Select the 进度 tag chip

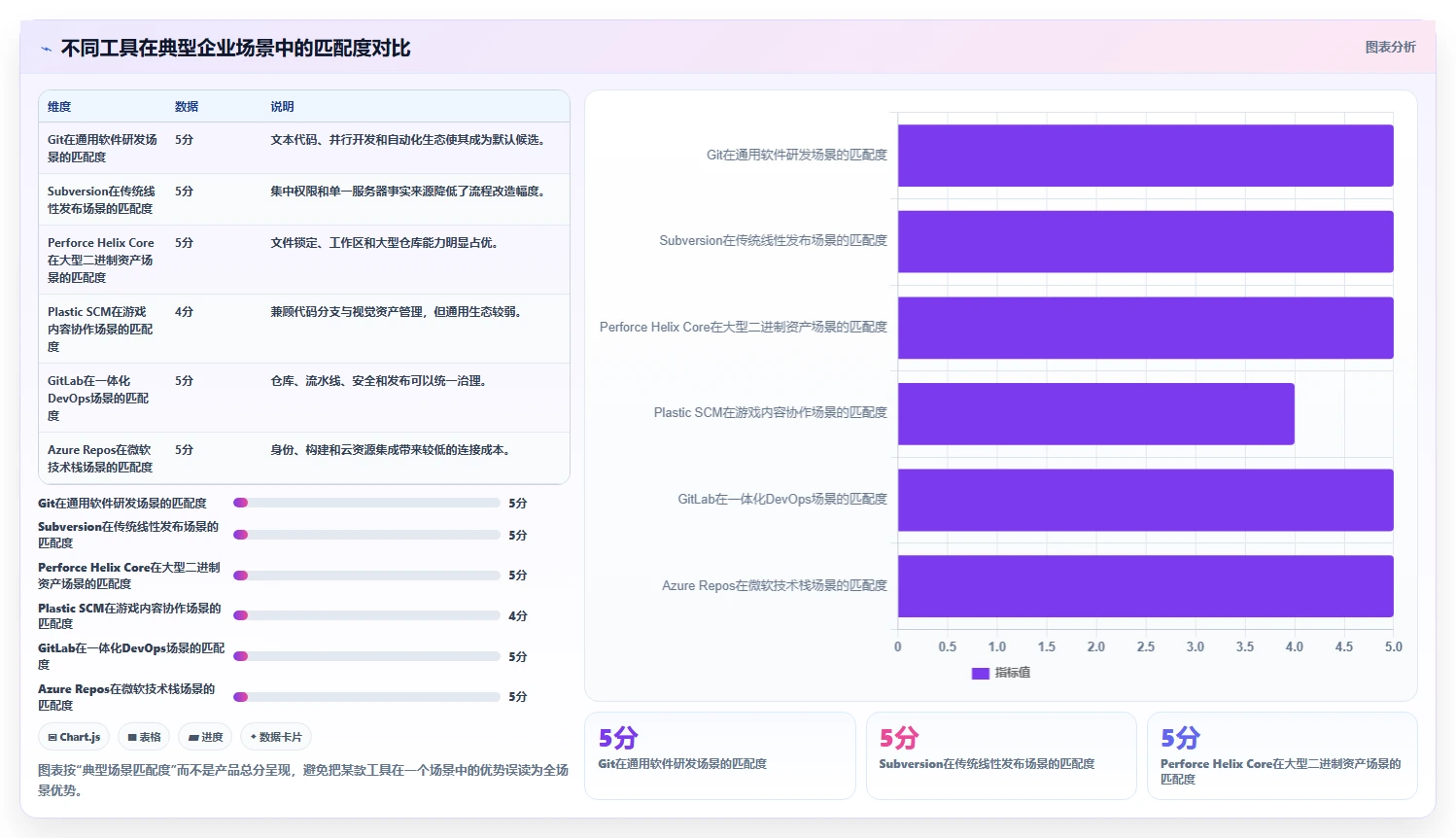tap(205, 737)
